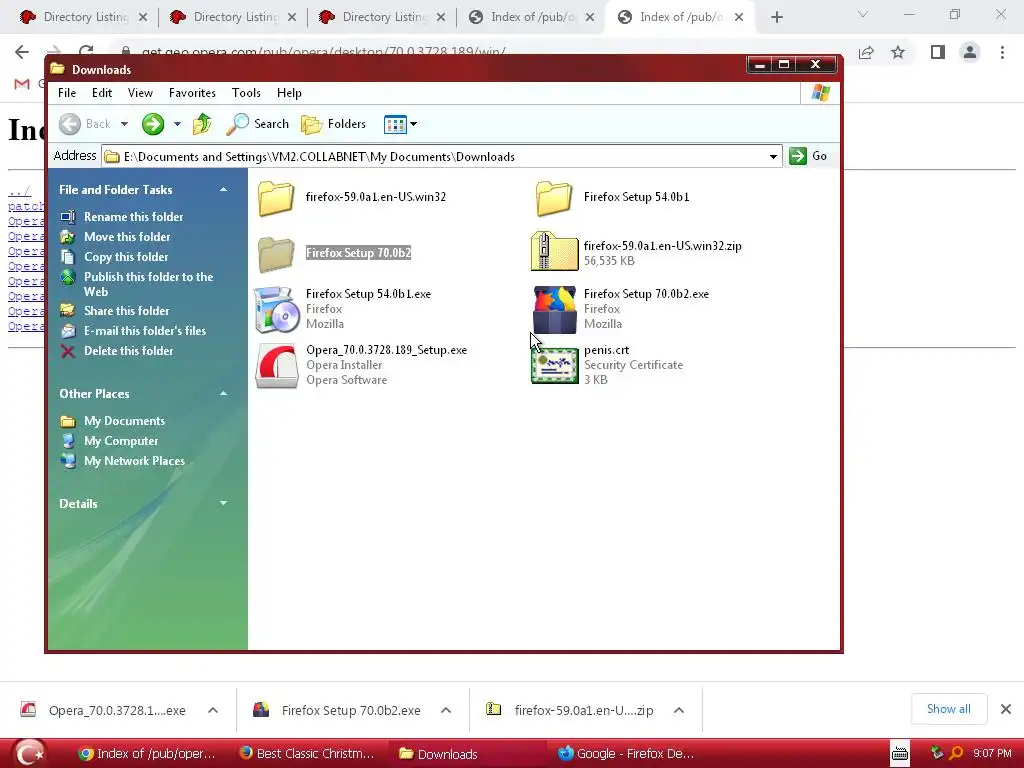Open the Search pane in Explorer
This screenshot has height=768, width=1024.
[x=257, y=124]
